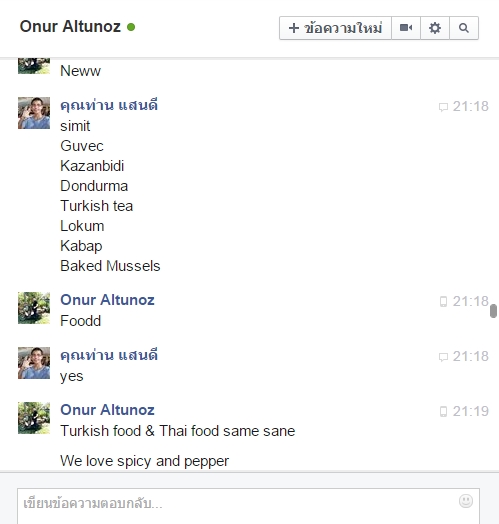Image resolution: width=499 pixels, height=524 pixels.
Task: Focus the reply message input field
Action: coord(248,506)
